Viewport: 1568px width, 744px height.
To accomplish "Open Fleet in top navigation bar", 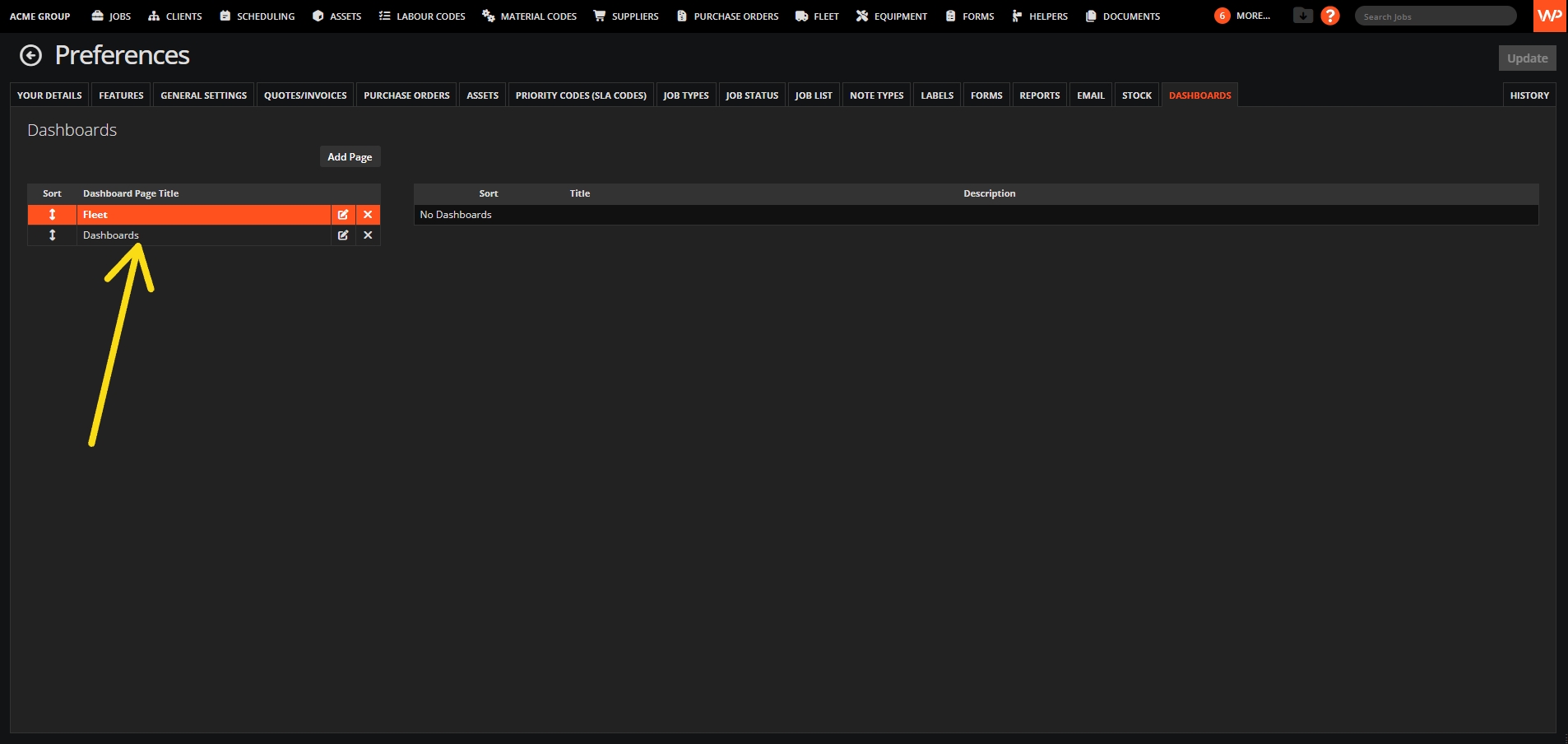I will coord(818,16).
